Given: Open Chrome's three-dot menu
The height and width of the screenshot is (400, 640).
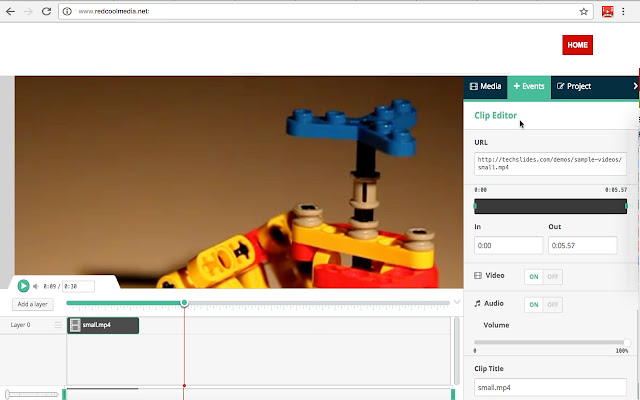Looking at the screenshot, I should click(x=628, y=12).
